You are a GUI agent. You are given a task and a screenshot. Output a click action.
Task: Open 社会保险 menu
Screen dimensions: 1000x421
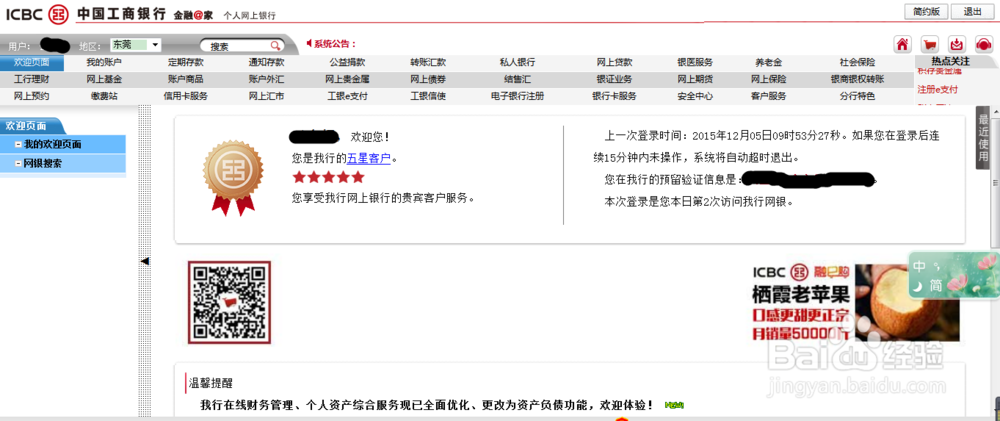[x=858, y=63]
